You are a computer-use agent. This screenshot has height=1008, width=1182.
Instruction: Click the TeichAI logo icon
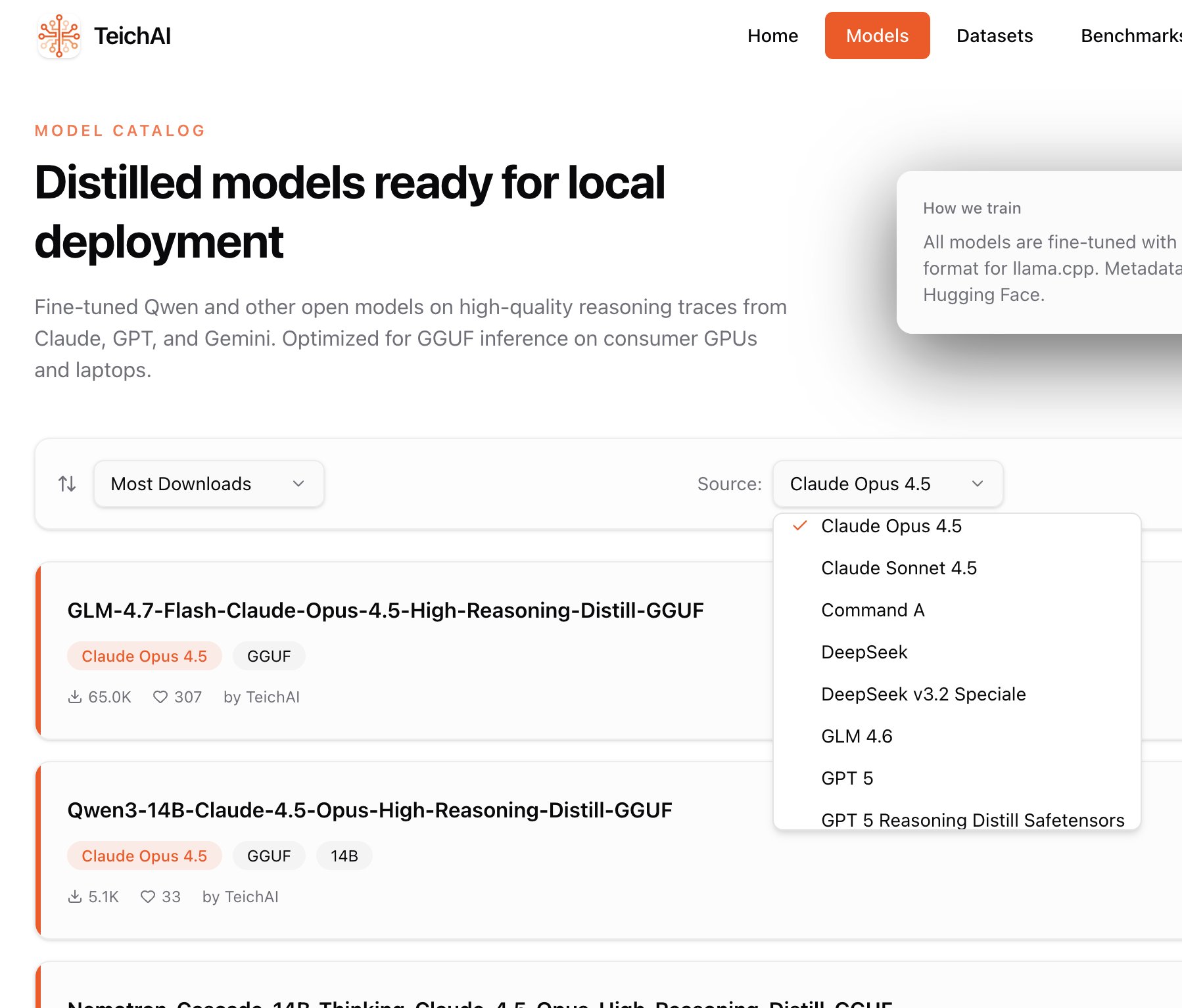coord(59,36)
